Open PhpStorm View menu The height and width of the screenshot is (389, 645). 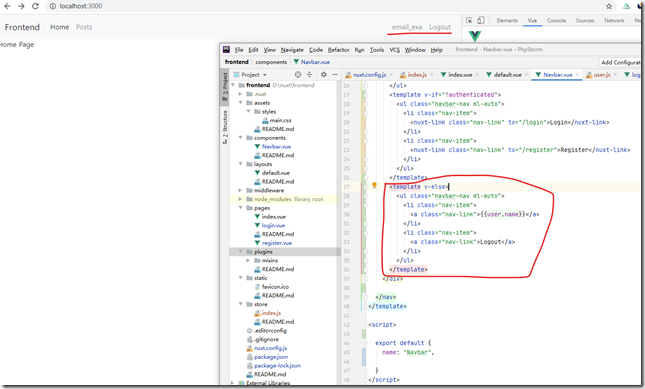[x=269, y=50]
